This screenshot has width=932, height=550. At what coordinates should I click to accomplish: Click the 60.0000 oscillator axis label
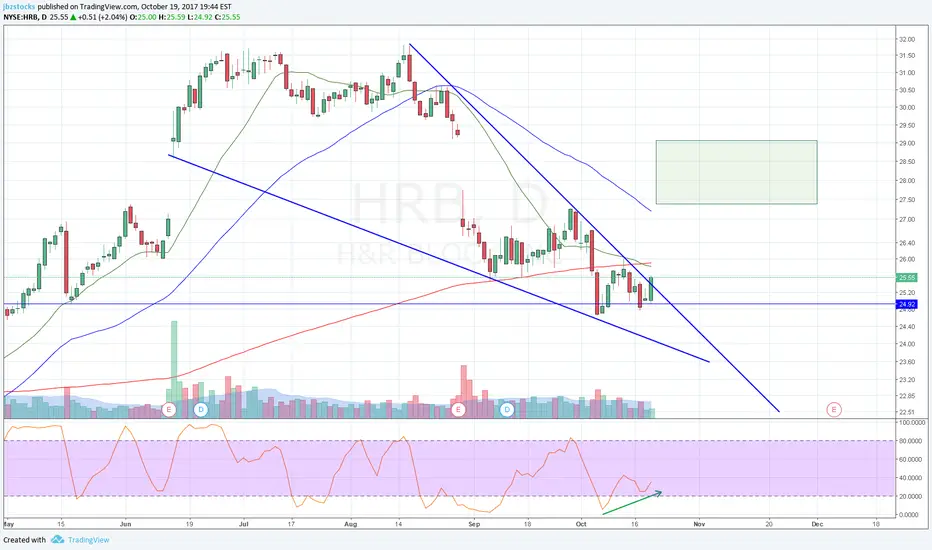tap(912, 460)
